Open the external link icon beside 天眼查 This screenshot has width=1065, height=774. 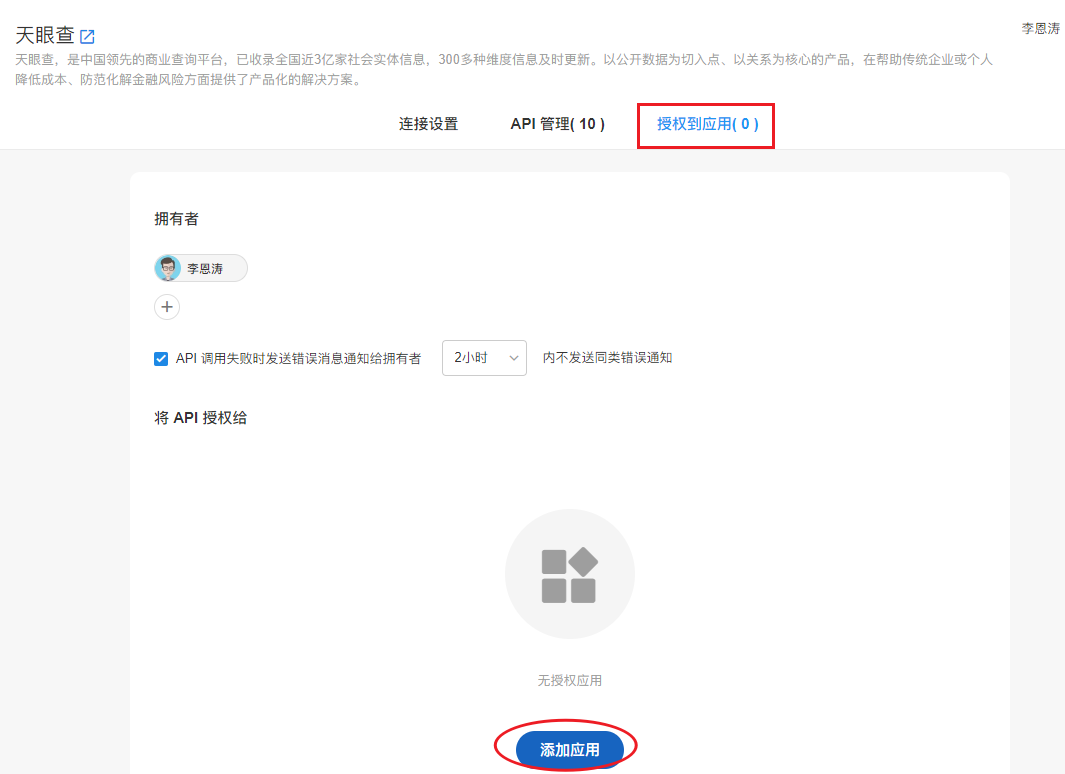coord(87,36)
